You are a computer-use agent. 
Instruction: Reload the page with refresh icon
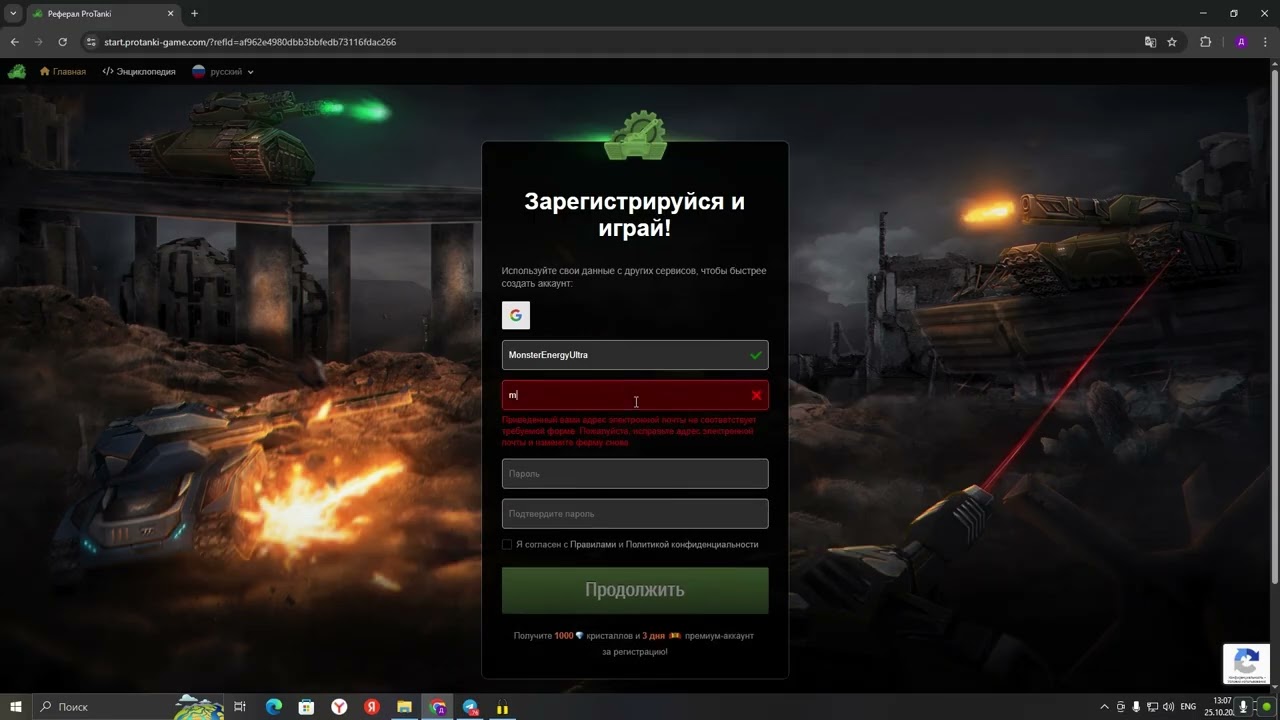[x=62, y=42]
